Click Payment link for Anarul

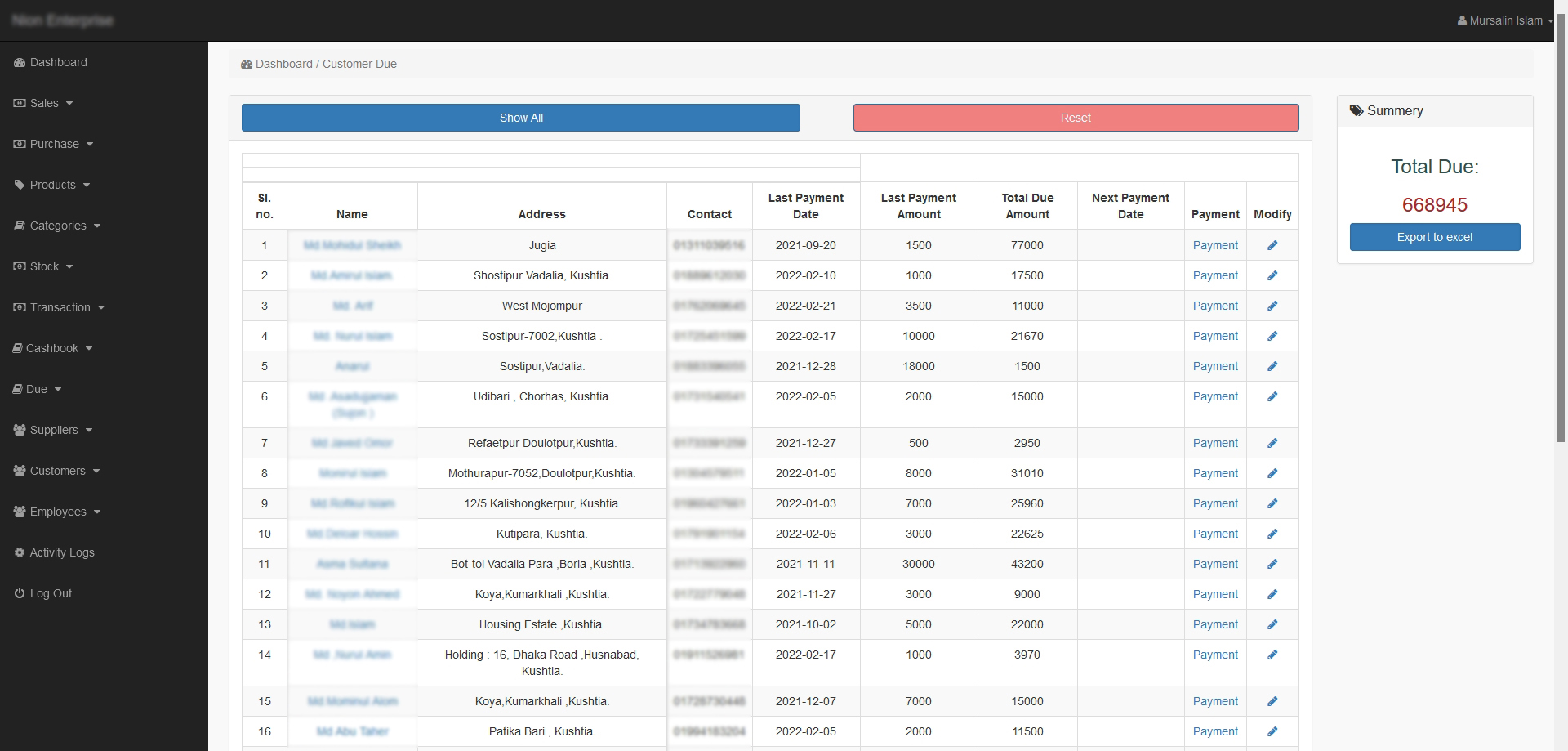tap(1214, 366)
